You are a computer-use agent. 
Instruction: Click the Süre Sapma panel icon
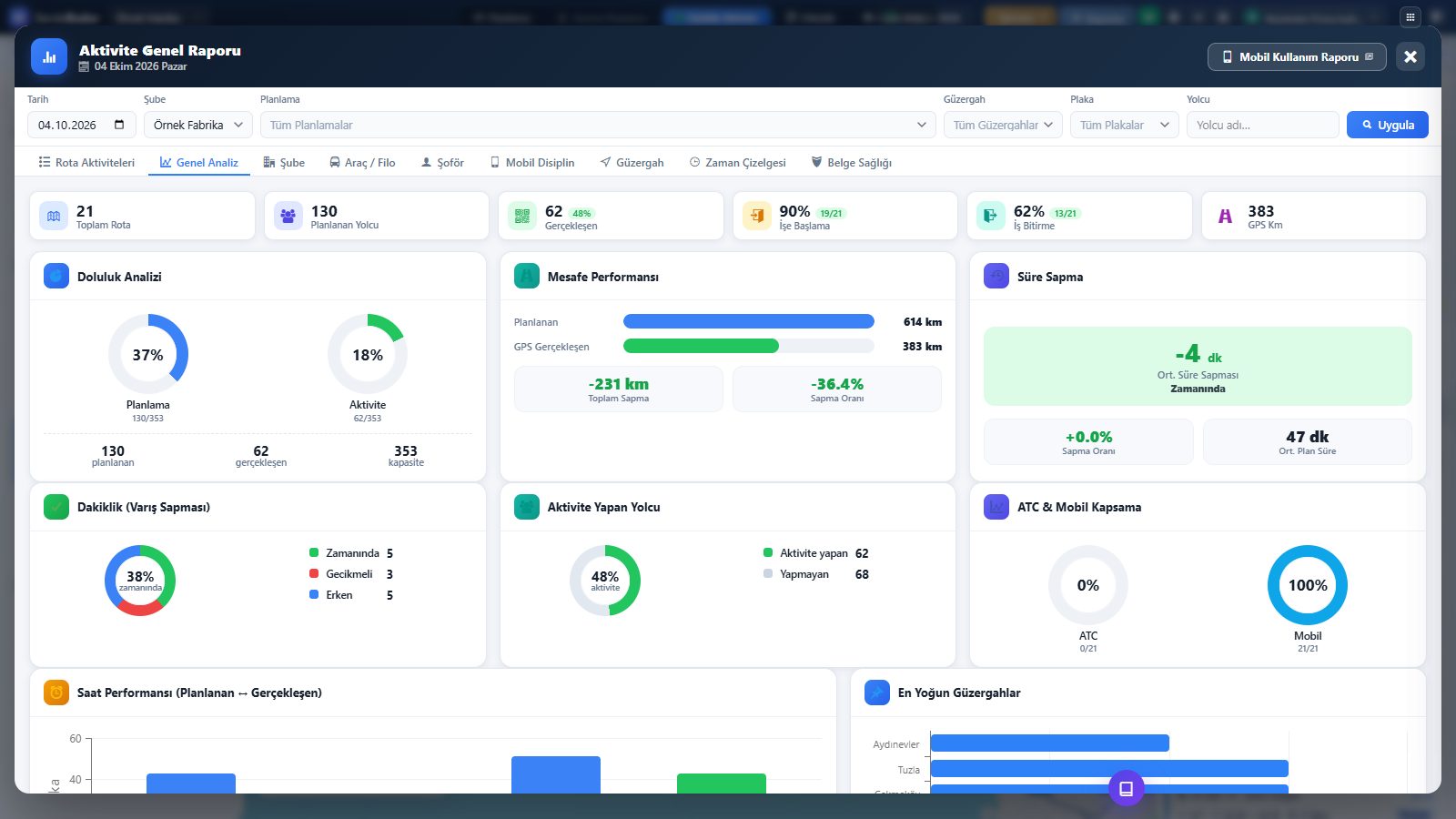996,276
